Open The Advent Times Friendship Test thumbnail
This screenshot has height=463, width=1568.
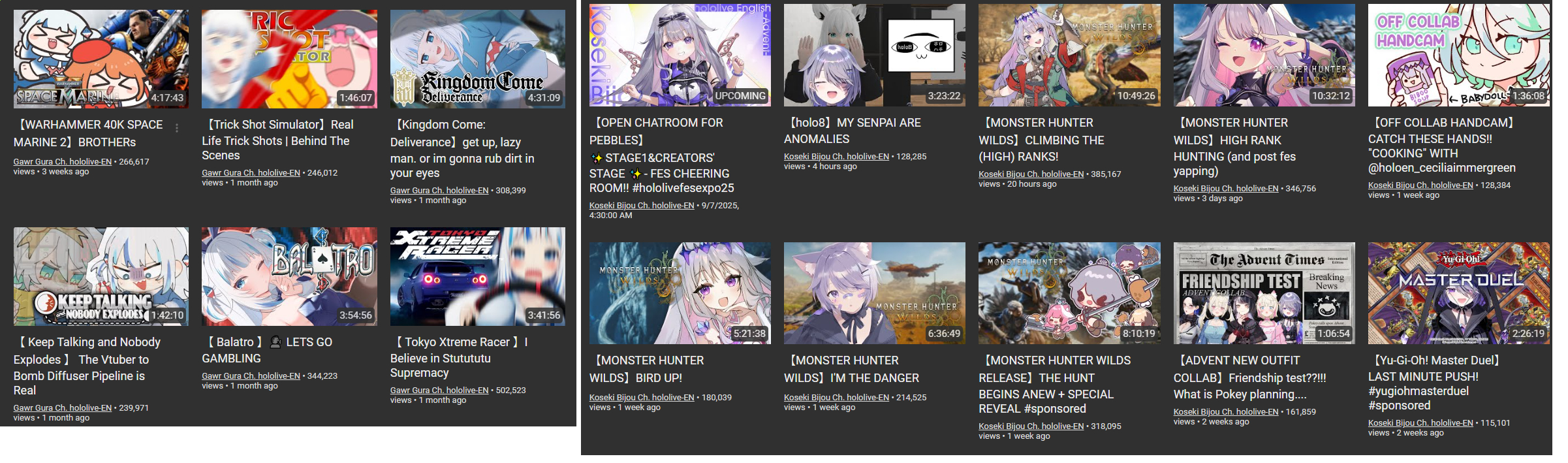[1264, 293]
